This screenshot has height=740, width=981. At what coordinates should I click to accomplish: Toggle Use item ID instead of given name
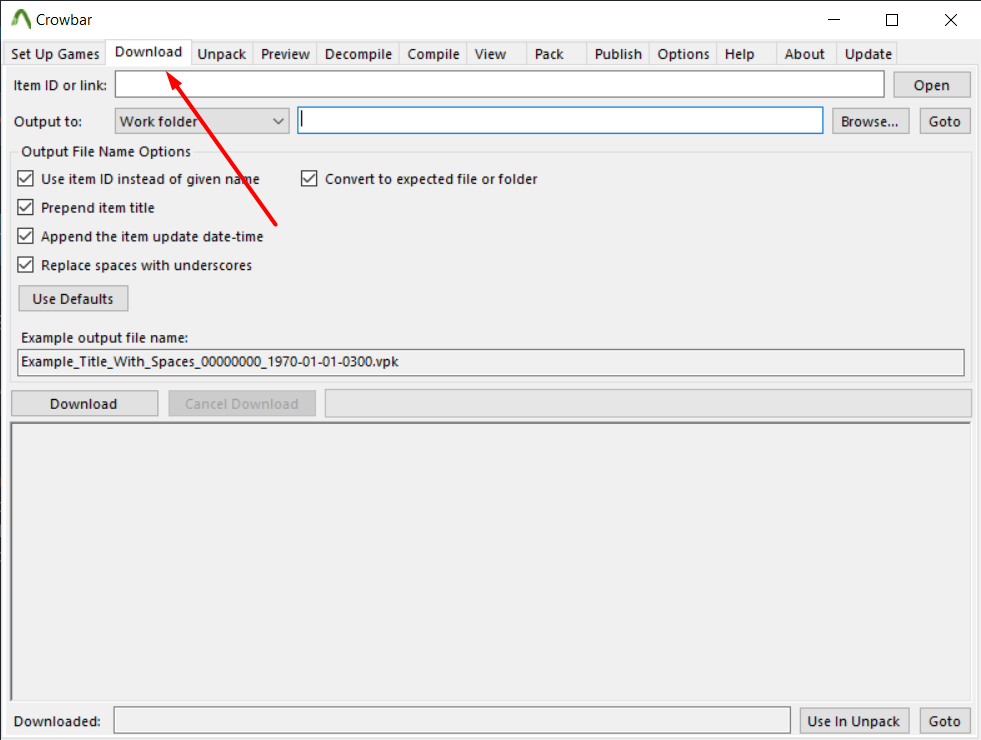point(139,179)
